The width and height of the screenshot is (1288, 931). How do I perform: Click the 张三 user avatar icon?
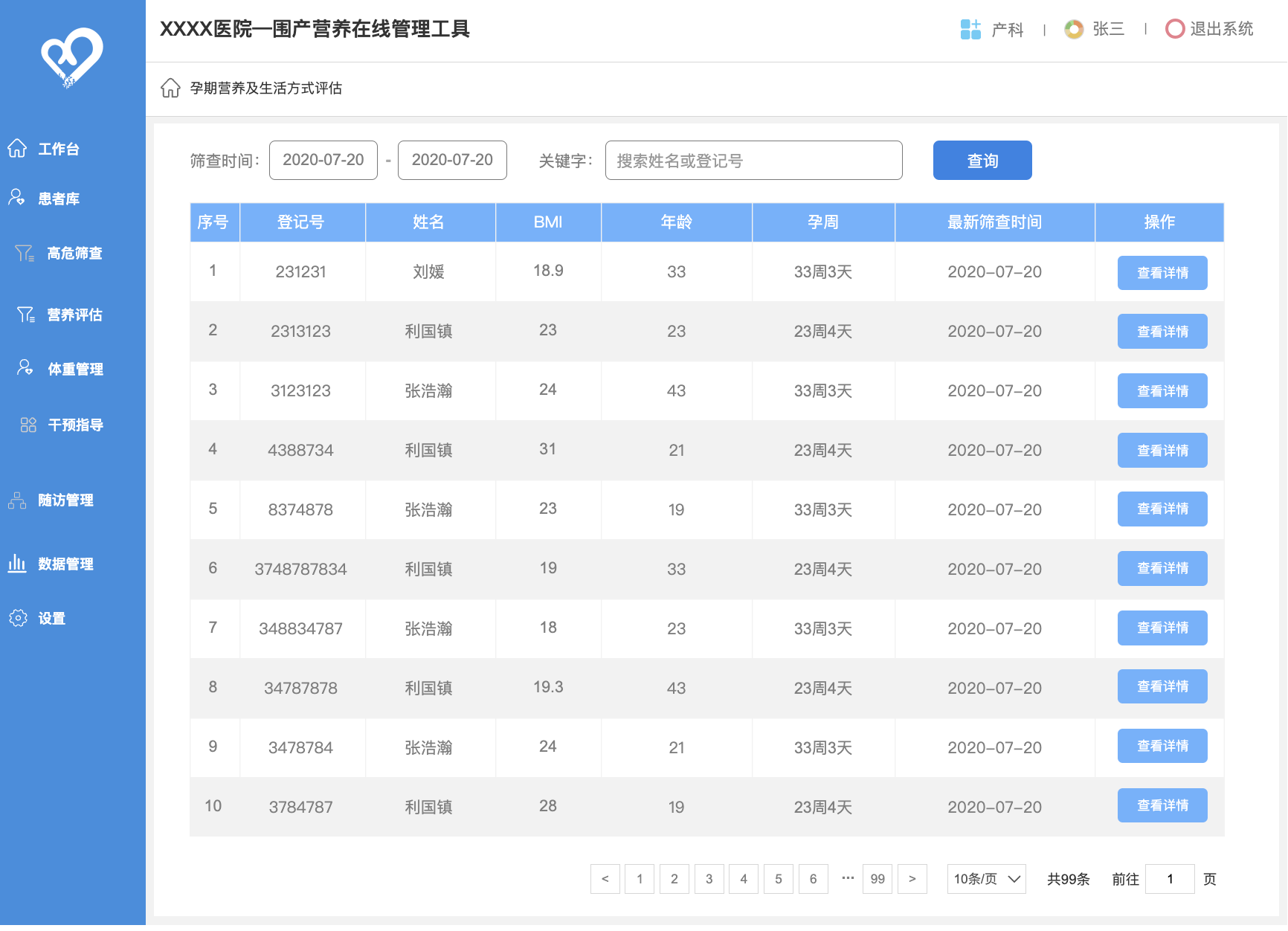pyautogui.click(x=1074, y=29)
